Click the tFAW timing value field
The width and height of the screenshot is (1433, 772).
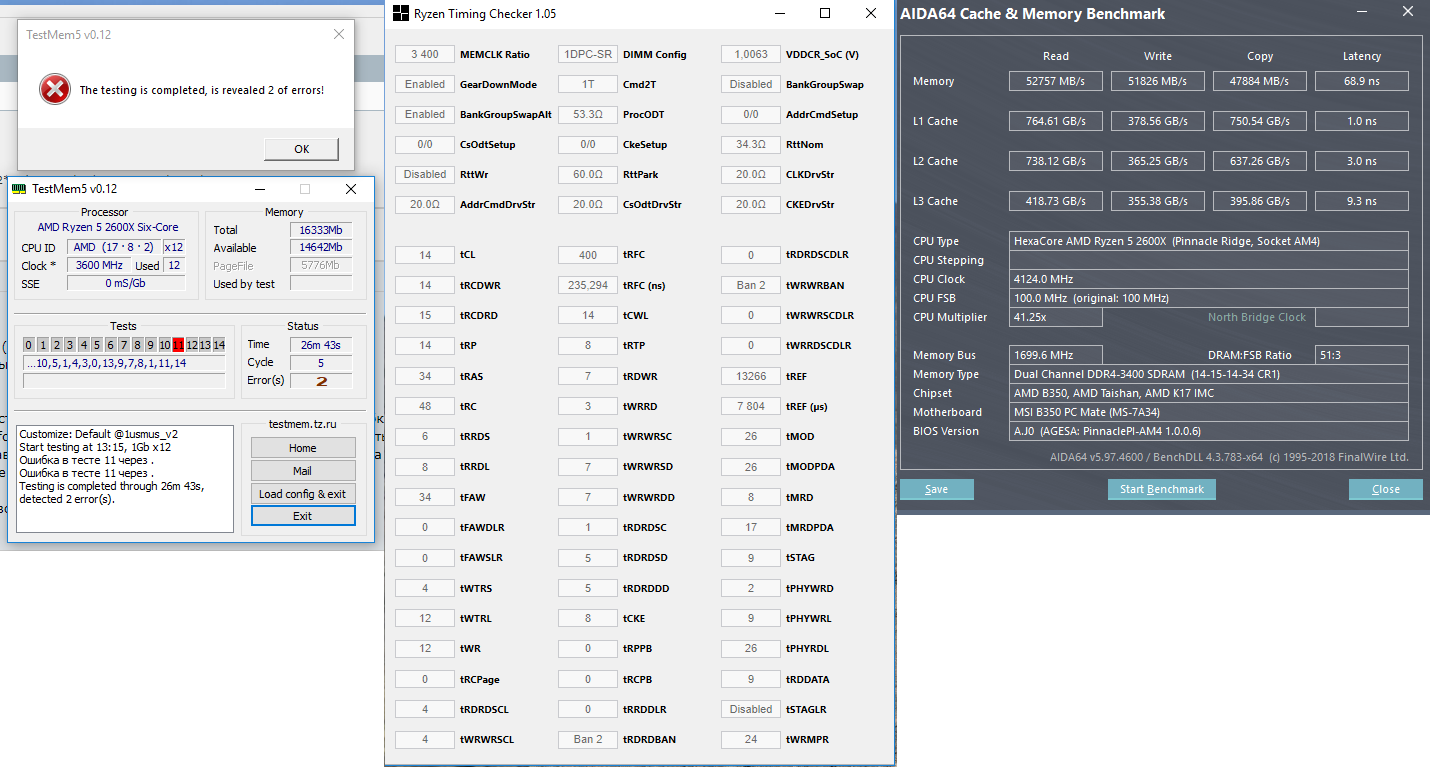point(425,497)
